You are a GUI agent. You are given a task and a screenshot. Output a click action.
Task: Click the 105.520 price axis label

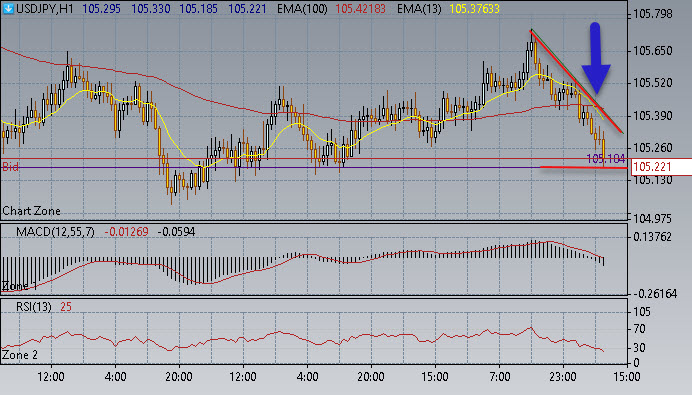point(653,83)
